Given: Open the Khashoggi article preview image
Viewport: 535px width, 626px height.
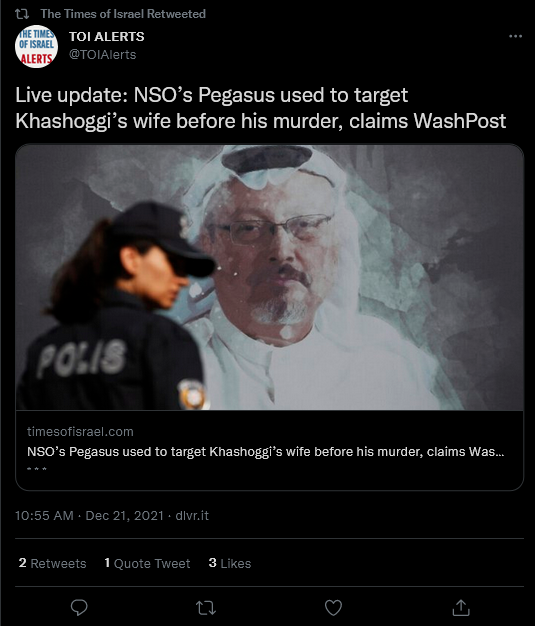Looking at the screenshot, I should point(269,277).
